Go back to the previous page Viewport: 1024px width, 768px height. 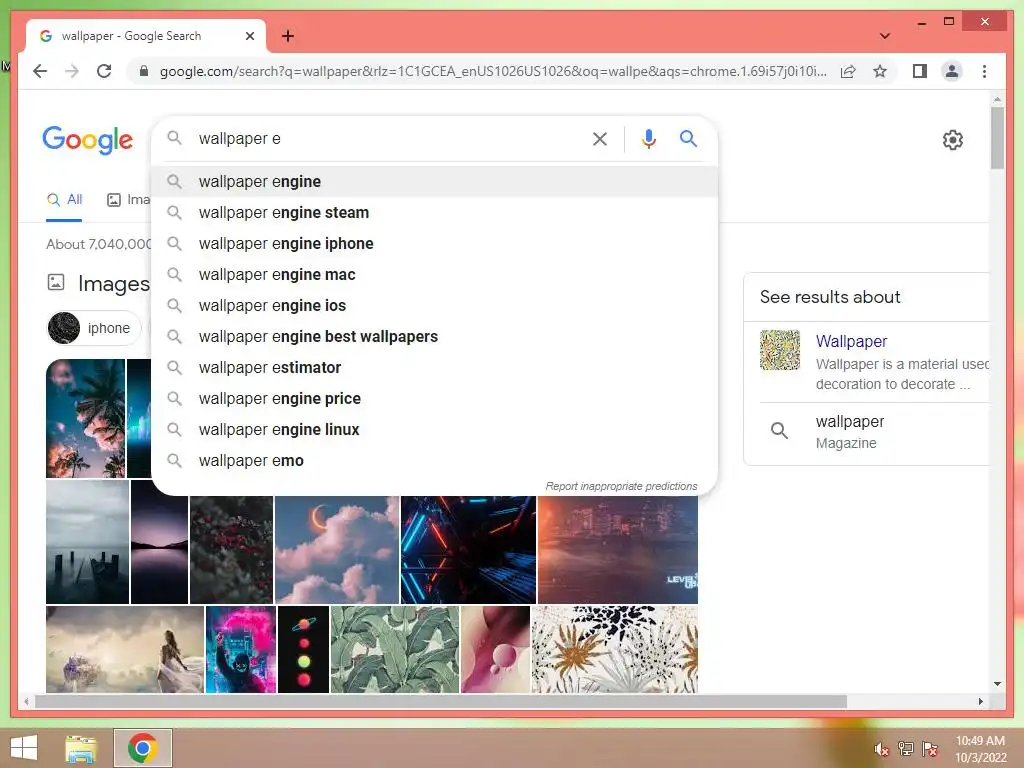[40, 71]
